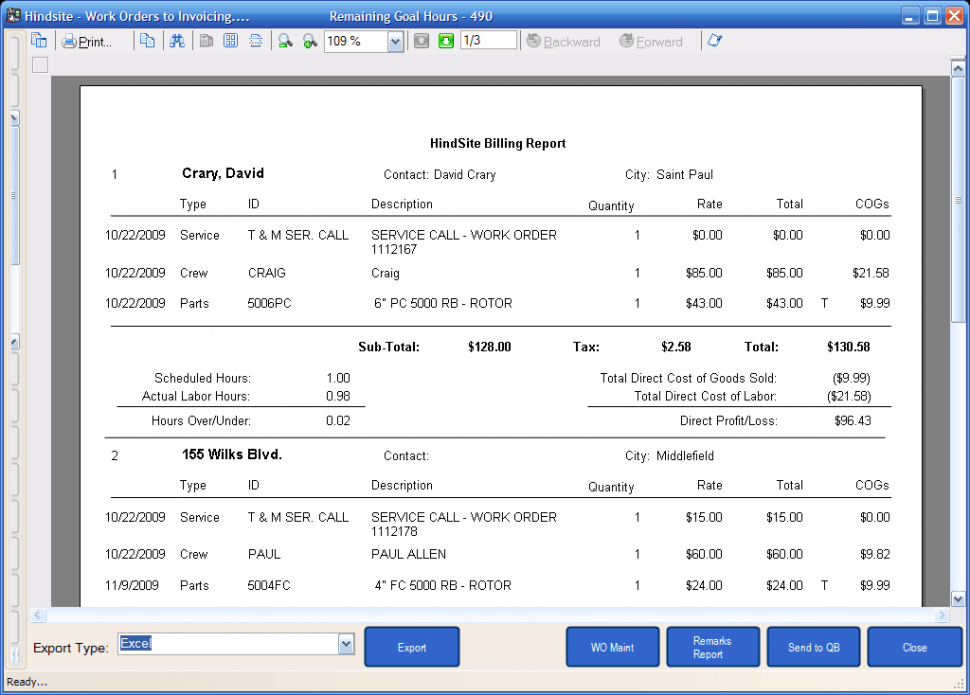Image resolution: width=970 pixels, height=695 pixels.
Task: Click the Close button at bottom right
Action: [x=914, y=647]
